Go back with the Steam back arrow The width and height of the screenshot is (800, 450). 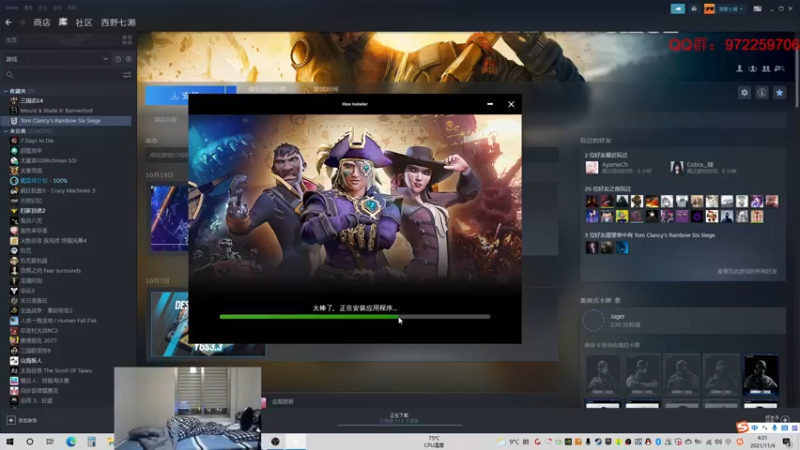tap(8, 22)
